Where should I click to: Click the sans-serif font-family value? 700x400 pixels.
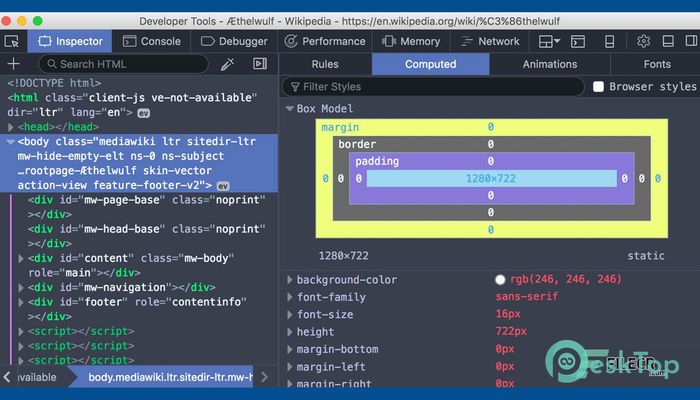coord(527,296)
